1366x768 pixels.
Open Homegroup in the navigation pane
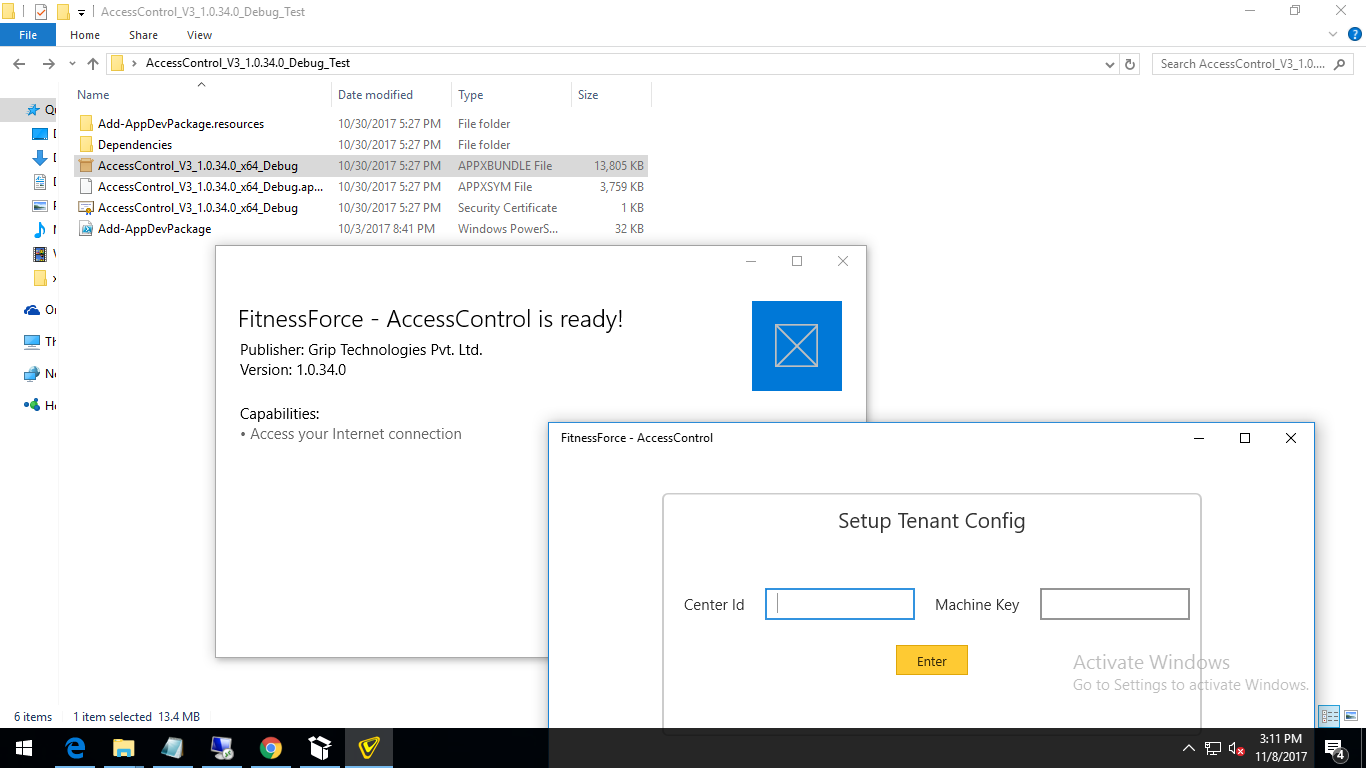point(40,406)
